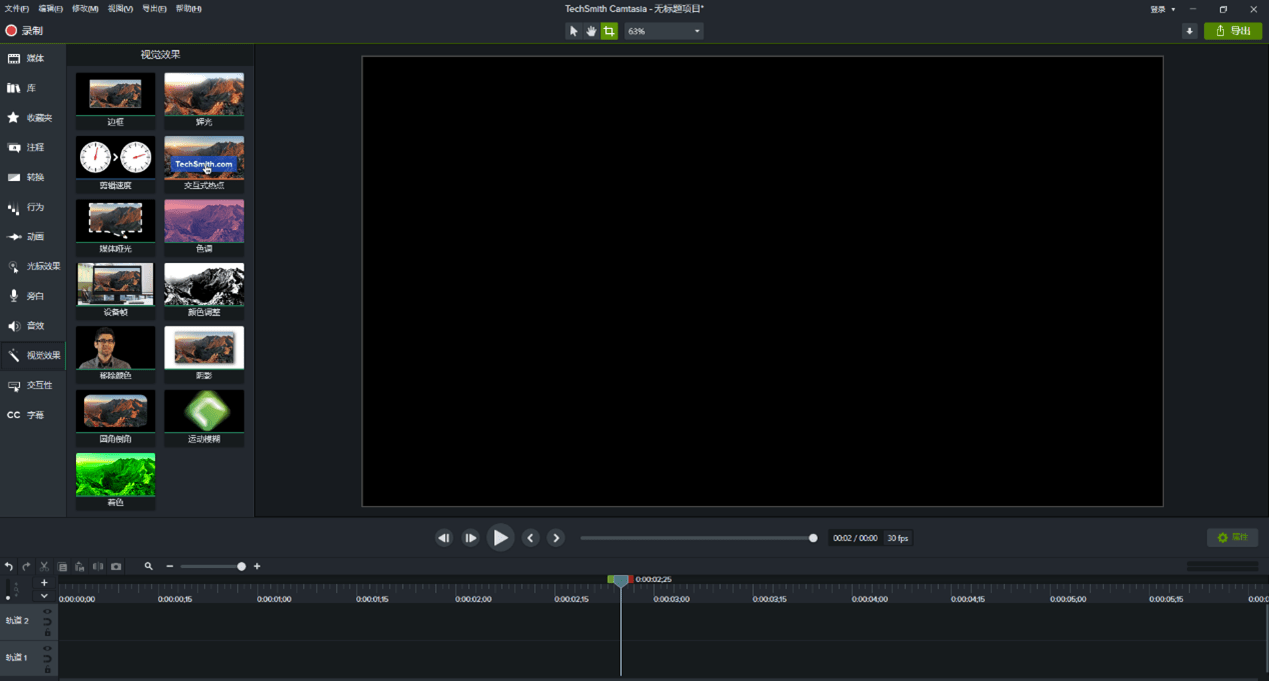Viewport: 1269px width, 681px height.
Task: Click the rewind previous-frame playback button
Action: pyautogui.click(x=444, y=538)
